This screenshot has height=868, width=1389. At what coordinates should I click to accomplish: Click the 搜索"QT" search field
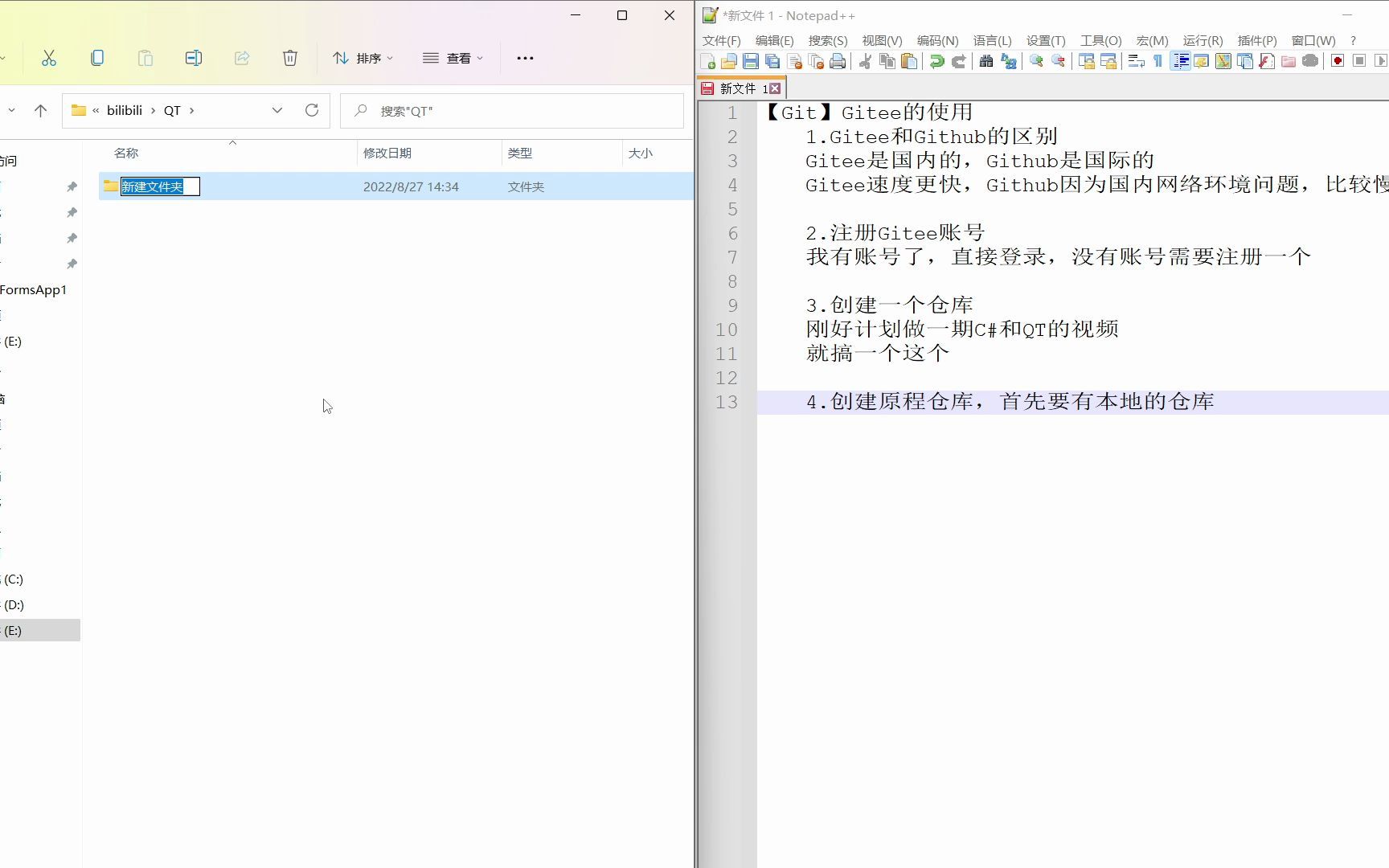click(512, 111)
